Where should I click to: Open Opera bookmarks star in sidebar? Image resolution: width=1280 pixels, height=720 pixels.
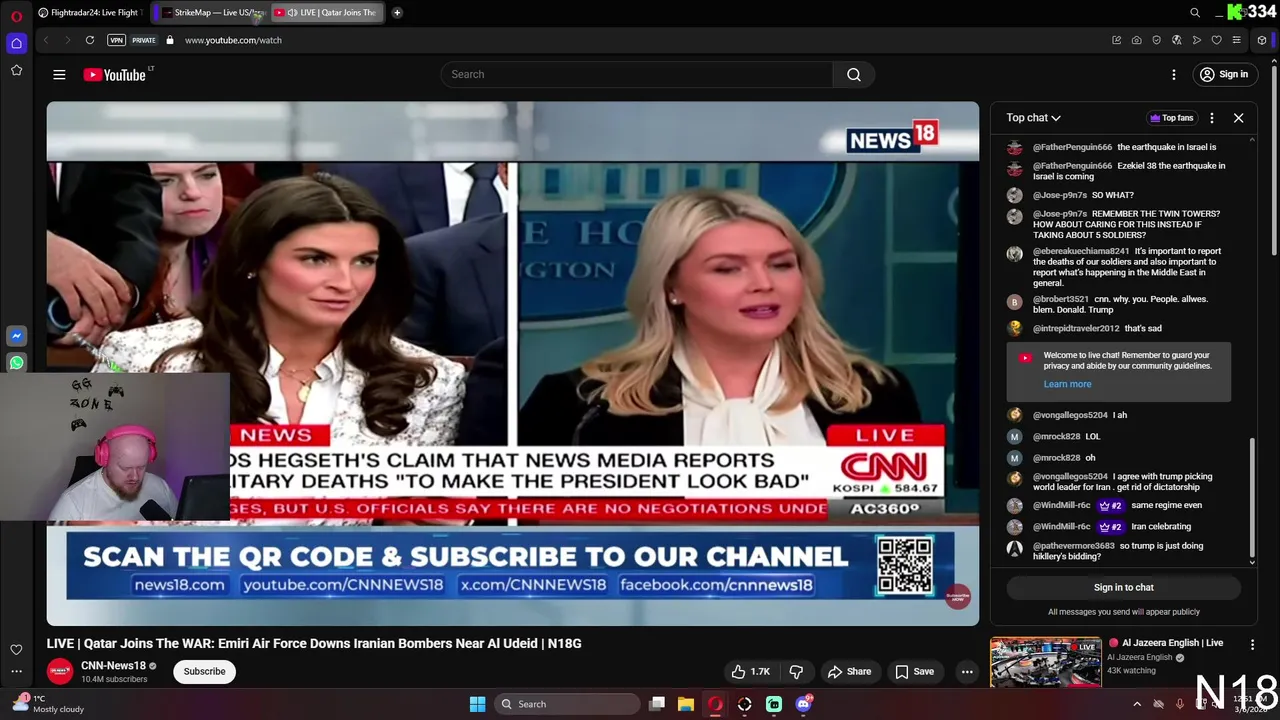(16, 70)
